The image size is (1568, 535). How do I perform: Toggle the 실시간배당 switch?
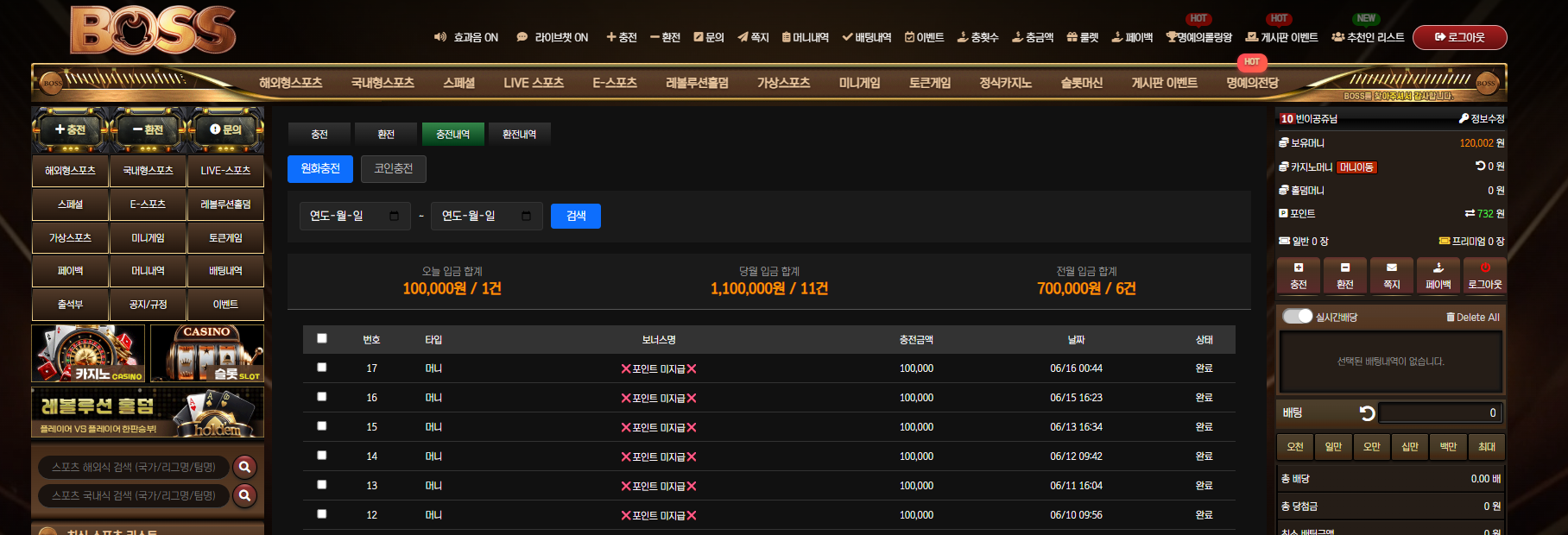pos(1297,316)
